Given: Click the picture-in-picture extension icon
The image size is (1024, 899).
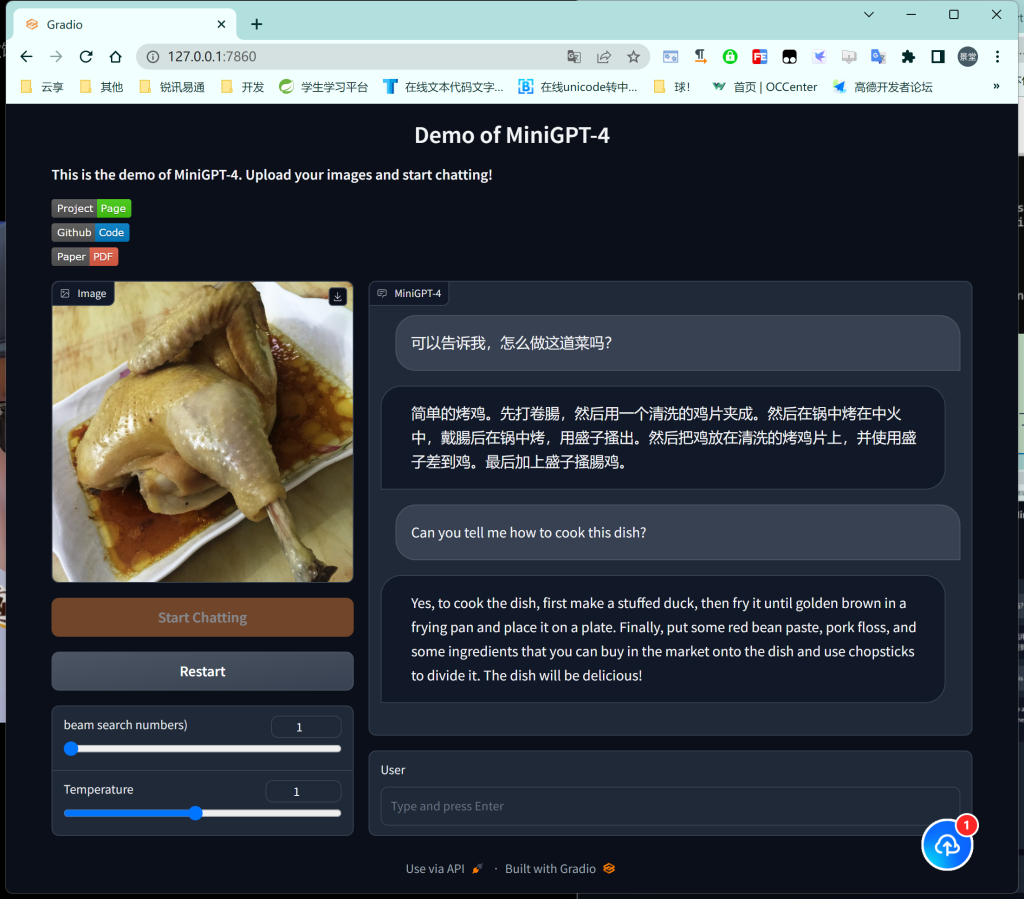Looking at the screenshot, I should (671, 57).
